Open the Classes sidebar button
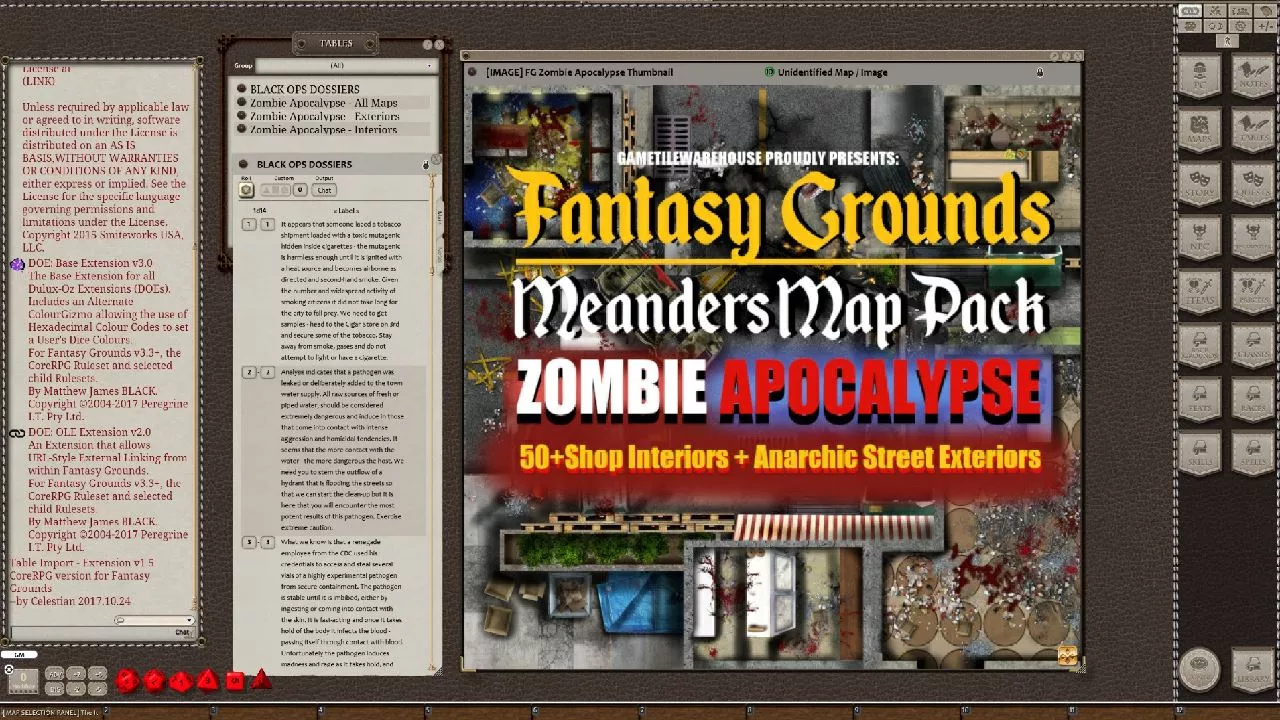1280x720 pixels. point(1251,346)
